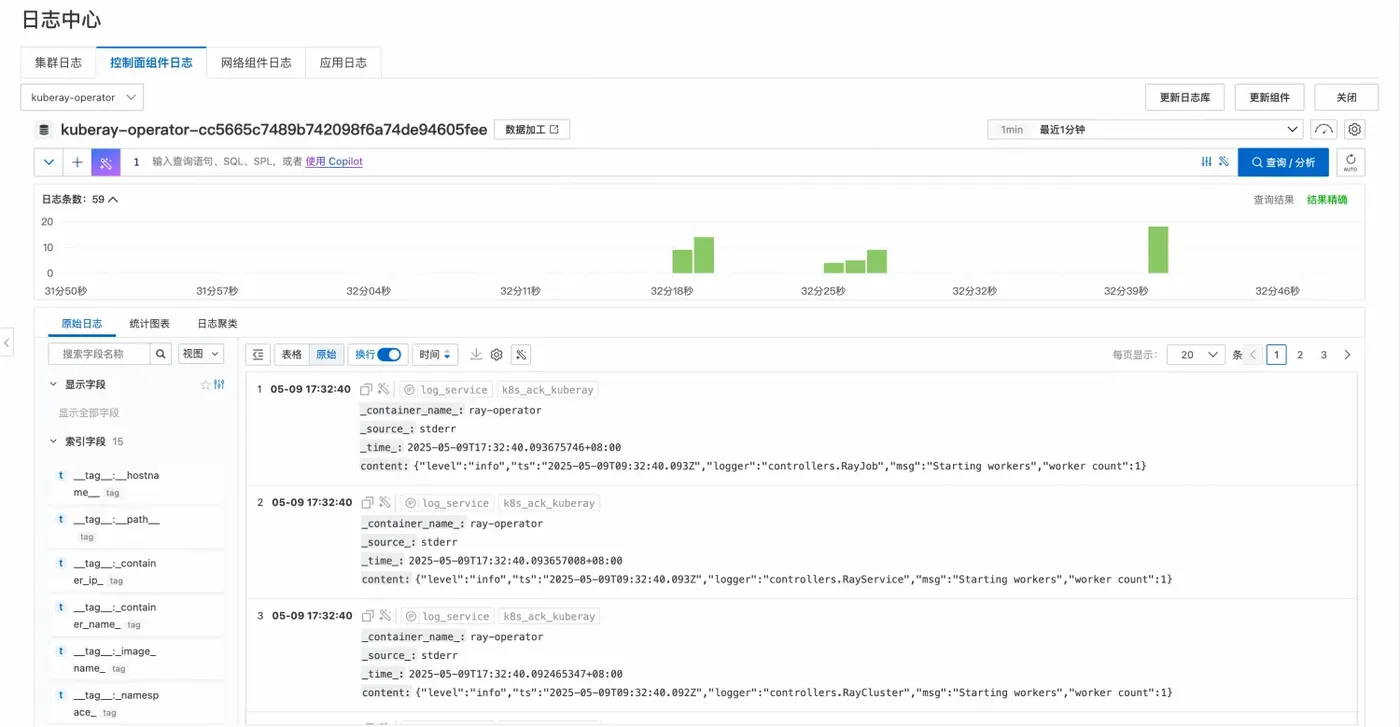Click the 更新日志库 button
The height and width of the screenshot is (727, 1400).
pyautogui.click(x=1185, y=97)
